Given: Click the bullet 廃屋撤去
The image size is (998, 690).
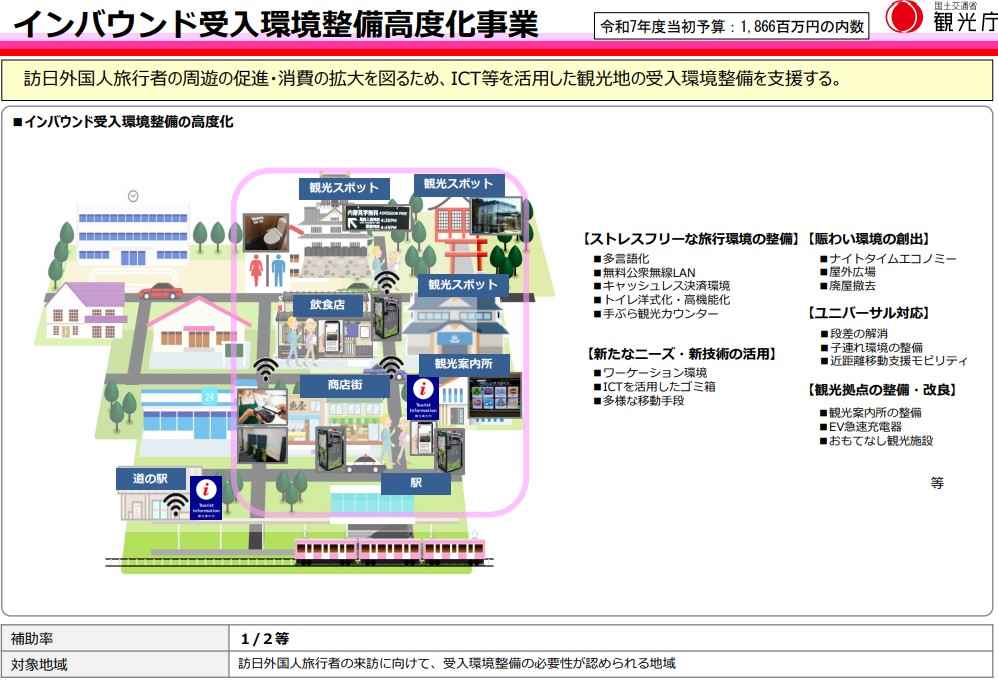Looking at the screenshot, I should click(x=847, y=286).
